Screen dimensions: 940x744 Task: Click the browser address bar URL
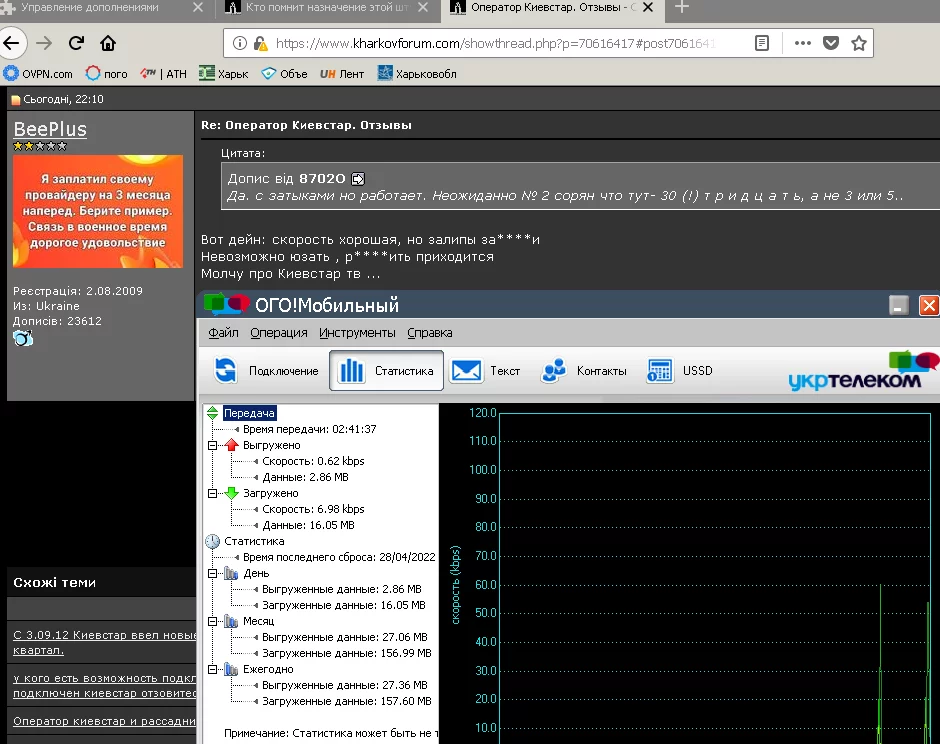495,43
